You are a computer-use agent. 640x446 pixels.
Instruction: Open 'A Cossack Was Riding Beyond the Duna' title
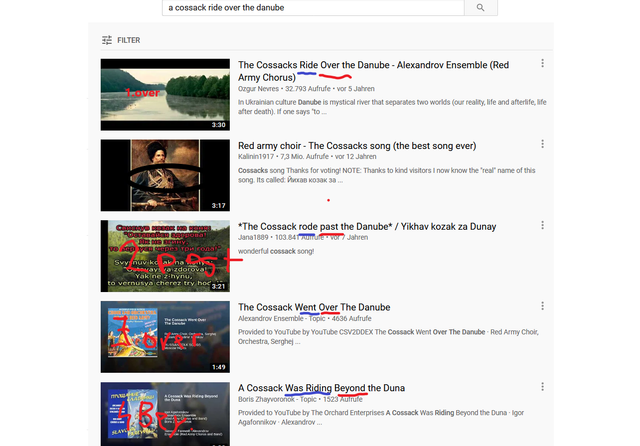322,388
